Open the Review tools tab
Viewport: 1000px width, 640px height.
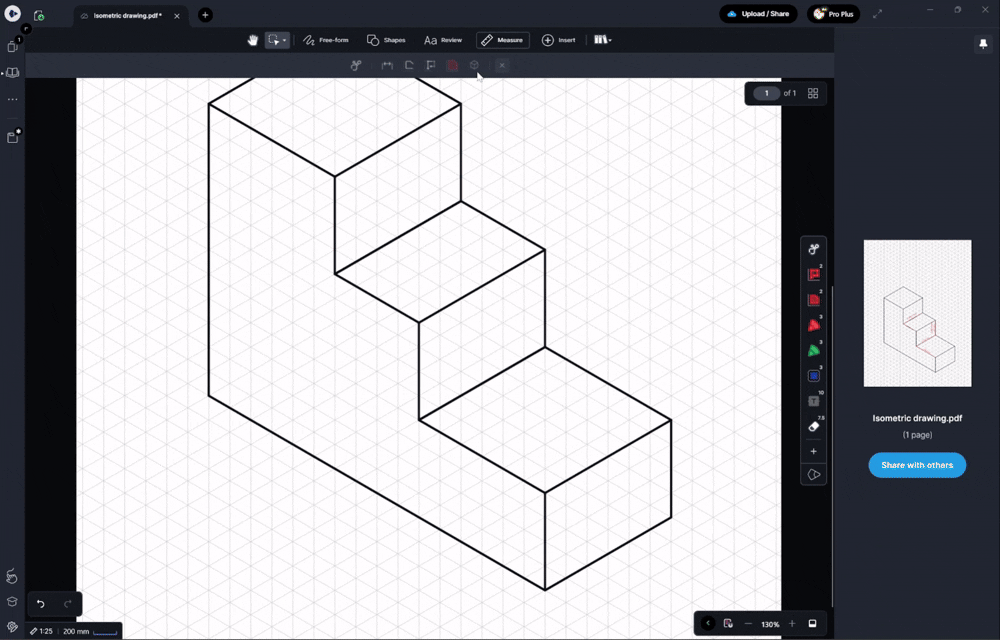(x=443, y=40)
